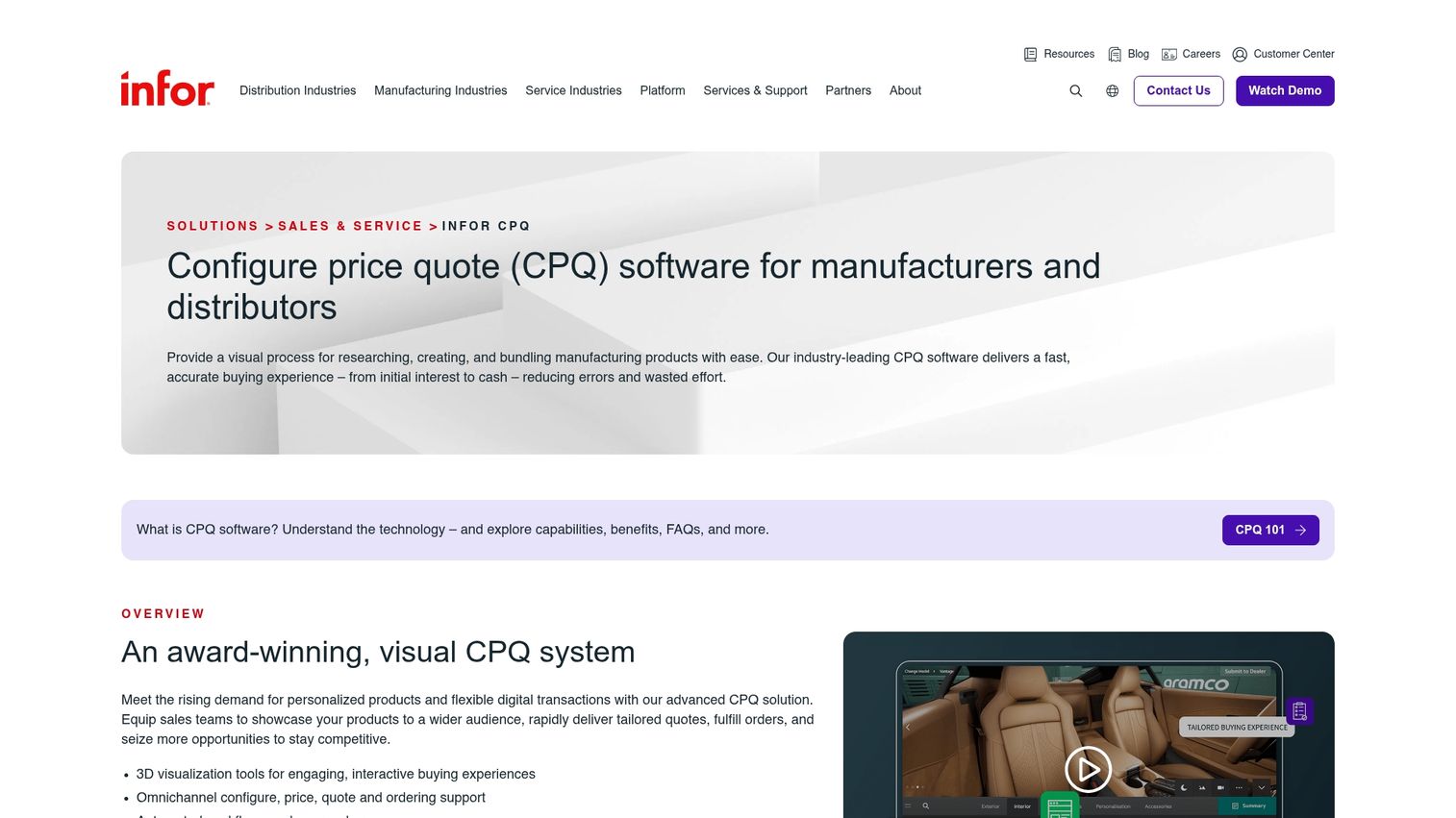Viewport: 1456px width, 818px height.
Task: Click the Customer Center user icon
Action: [1240, 55]
